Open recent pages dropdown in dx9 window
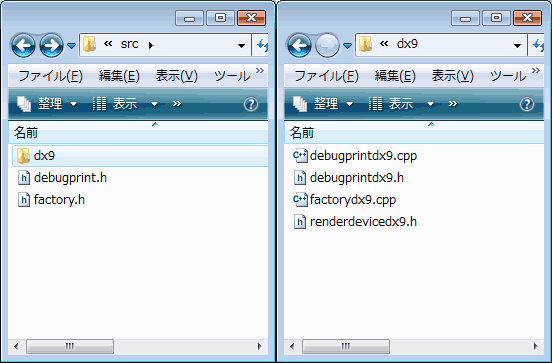This screenshot has width=552, height=363. pos(347,45)
